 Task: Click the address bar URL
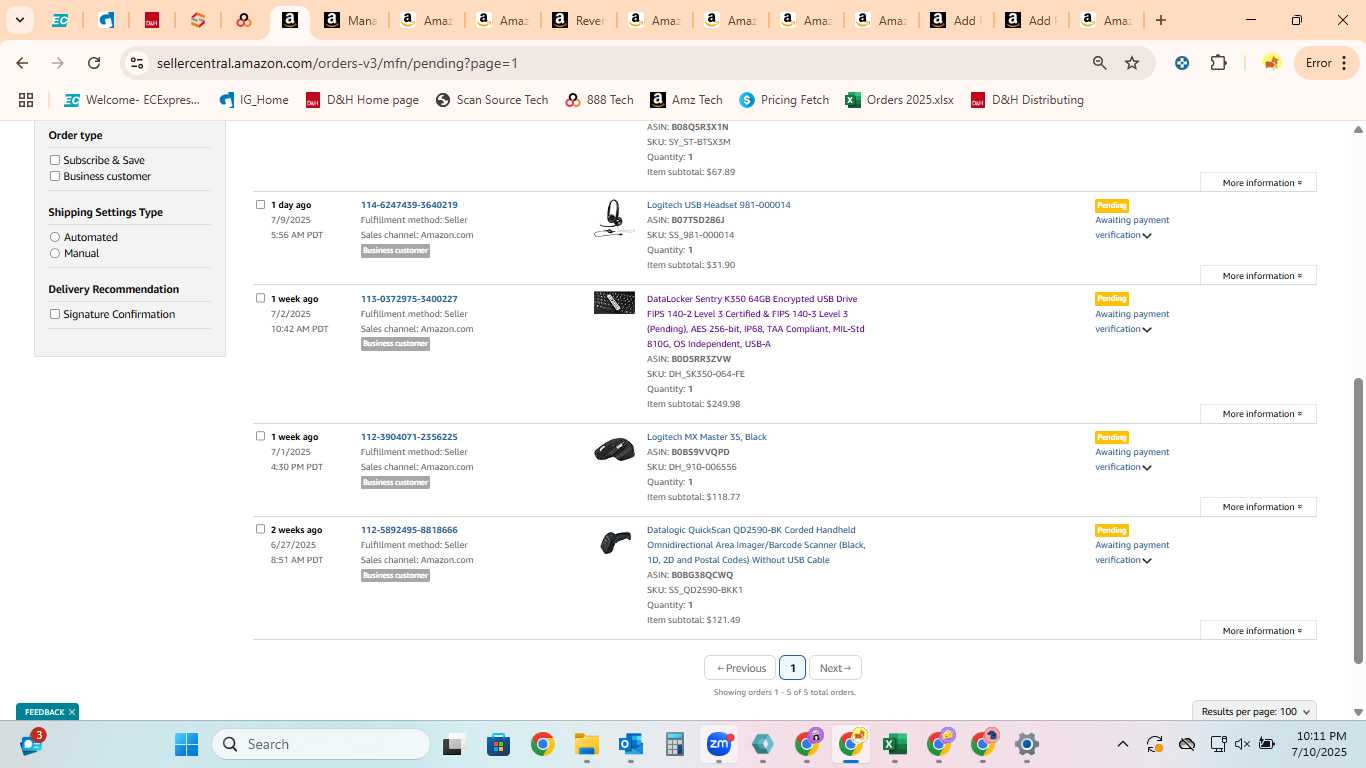click(337, 63)
